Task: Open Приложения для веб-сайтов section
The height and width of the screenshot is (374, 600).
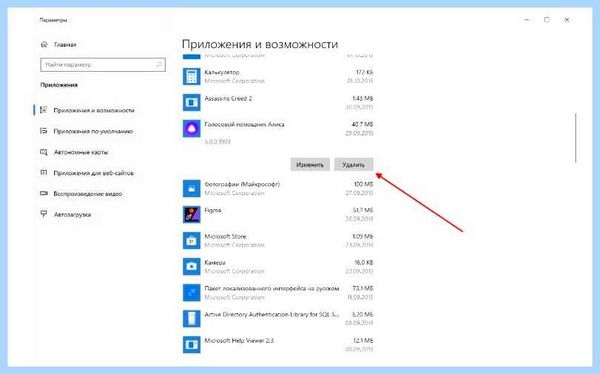Action: click(x=93, y=173)
